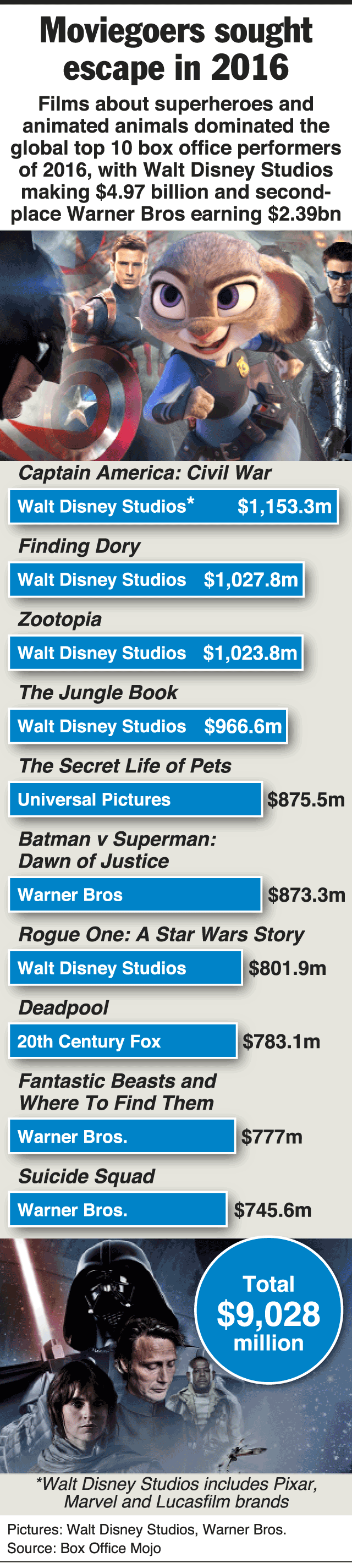The image size is (352, 1568).
Task: Select the Rogue One Walt Disney Studios bar
Action: tap(125, 968)
